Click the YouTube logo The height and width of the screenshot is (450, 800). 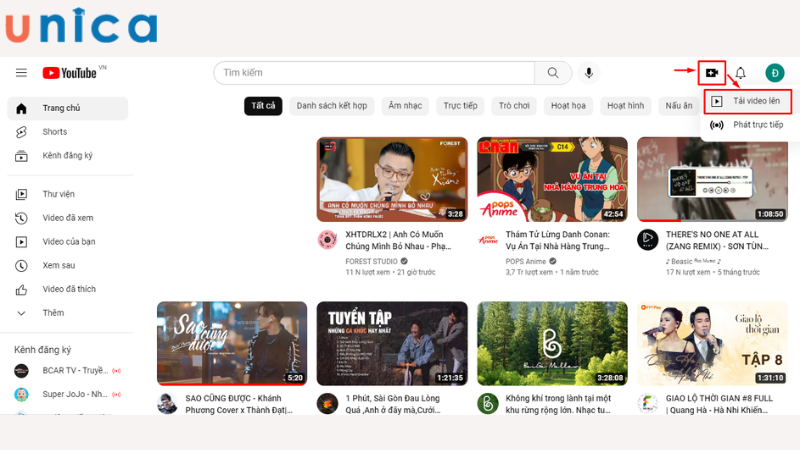[70, 73]
